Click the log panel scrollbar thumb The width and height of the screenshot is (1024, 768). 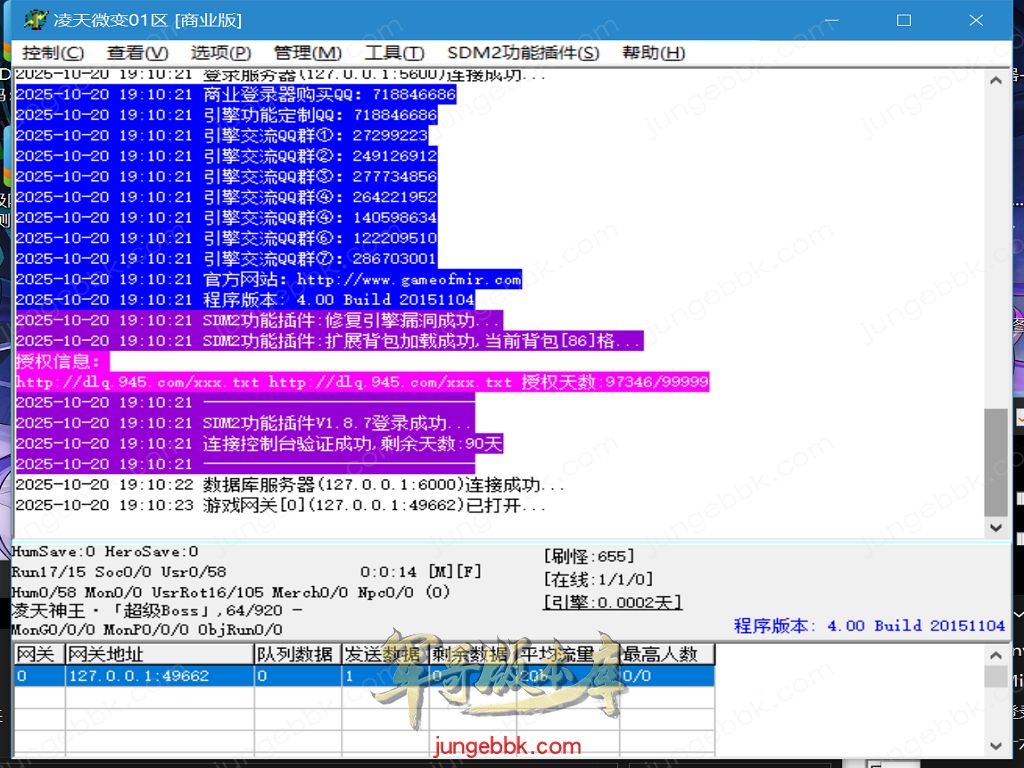coord(996,461)
